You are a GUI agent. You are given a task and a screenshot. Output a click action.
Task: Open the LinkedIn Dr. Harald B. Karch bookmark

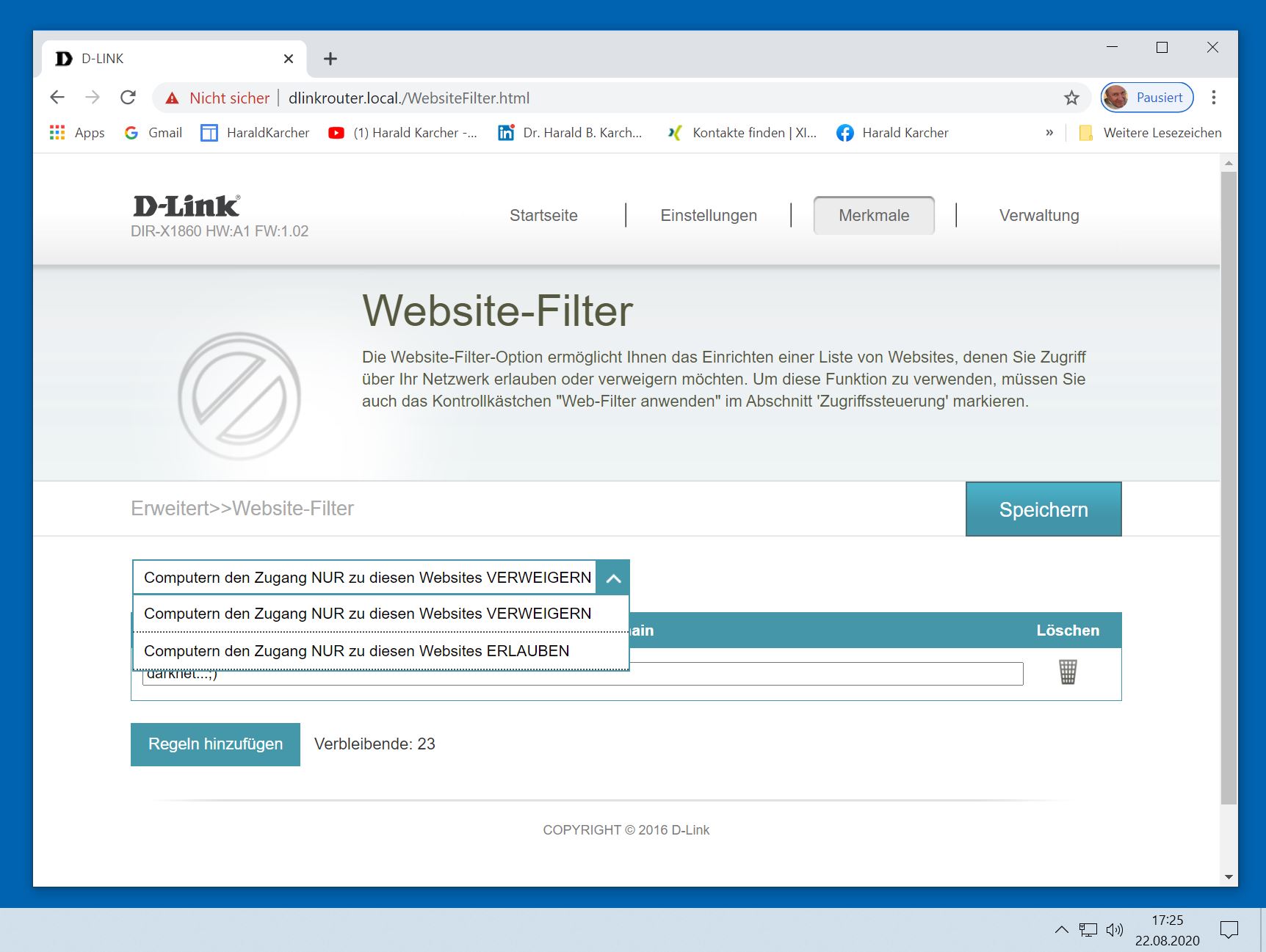point(570,133)
